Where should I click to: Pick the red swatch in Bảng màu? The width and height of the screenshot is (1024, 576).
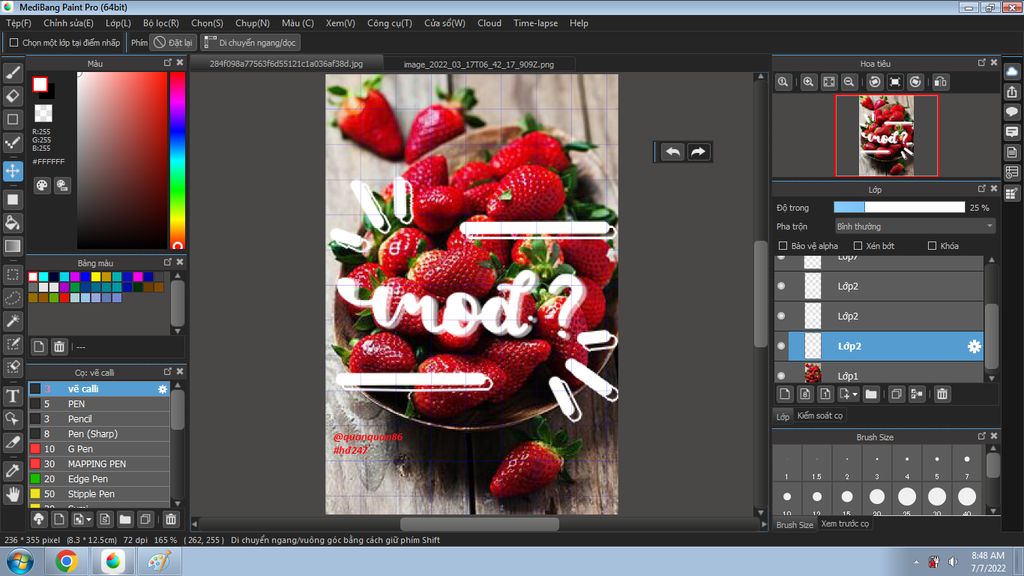[65, 298]
